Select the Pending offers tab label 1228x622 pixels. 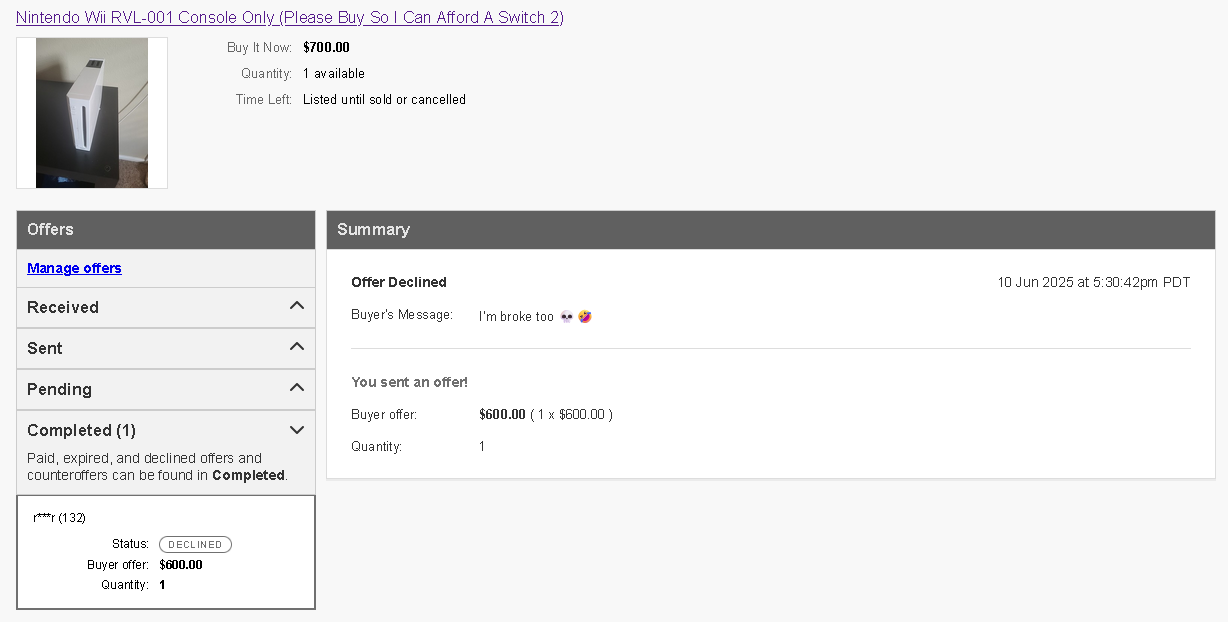(x=59, y=389)
